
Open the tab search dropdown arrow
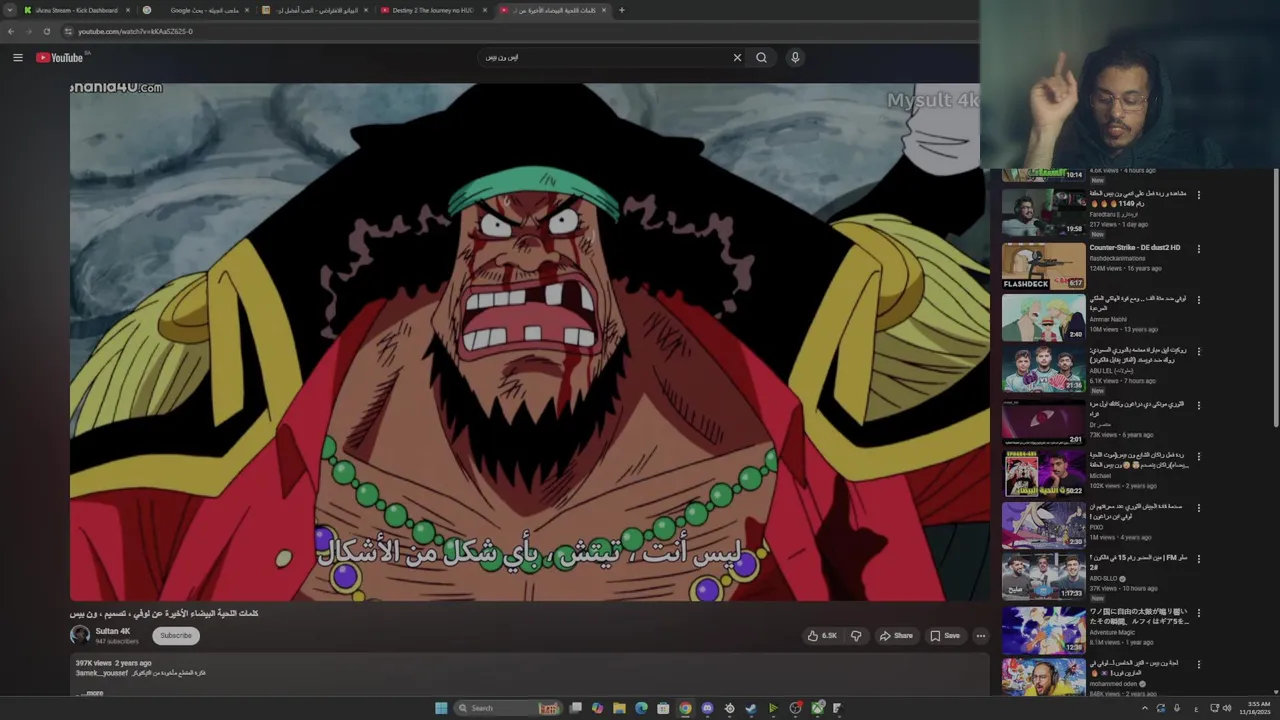click(9, 10)
